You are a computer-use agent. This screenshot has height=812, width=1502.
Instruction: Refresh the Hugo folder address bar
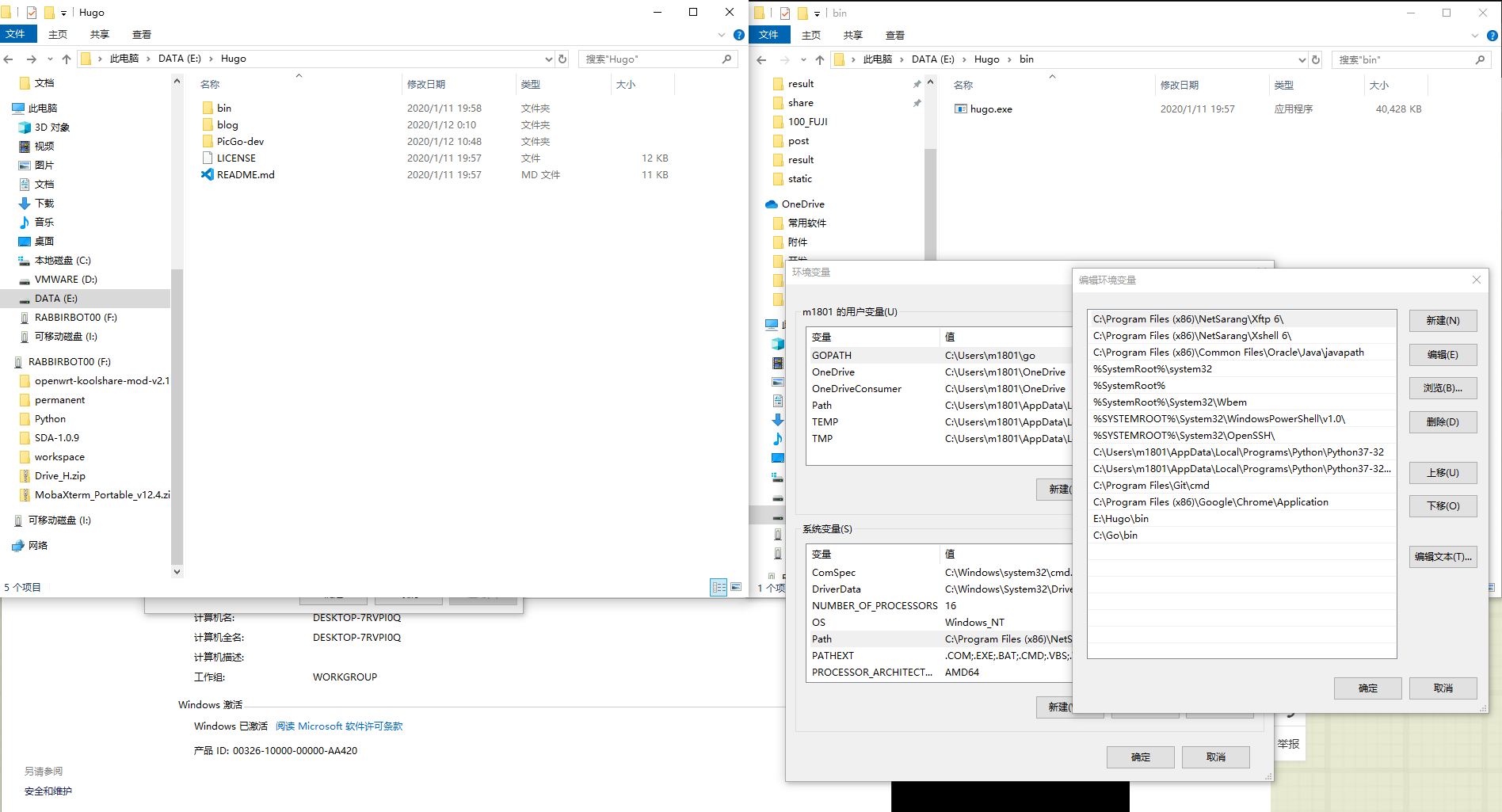pos(562,59)
